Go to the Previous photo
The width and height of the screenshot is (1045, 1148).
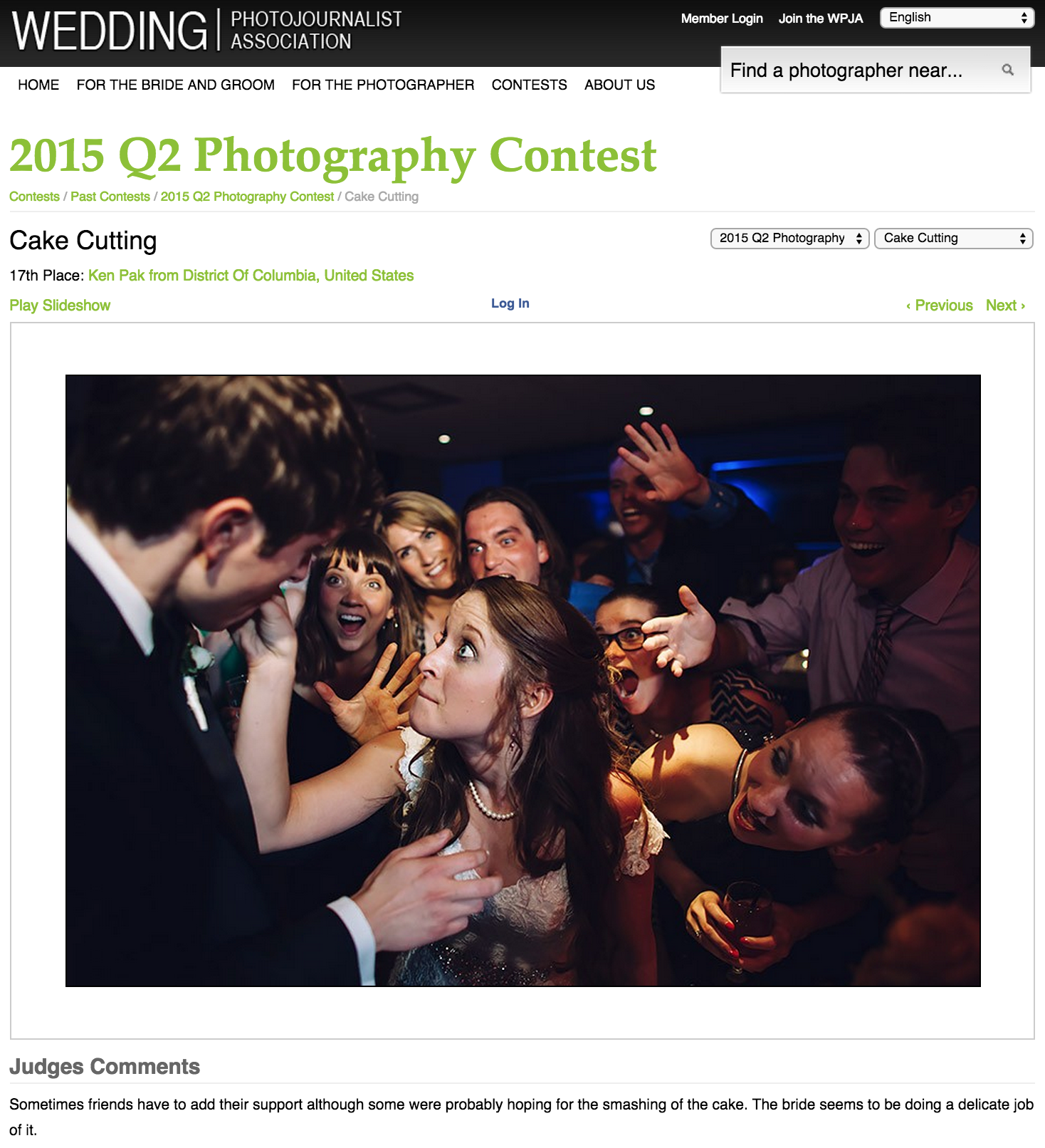(x=940, y=306)
